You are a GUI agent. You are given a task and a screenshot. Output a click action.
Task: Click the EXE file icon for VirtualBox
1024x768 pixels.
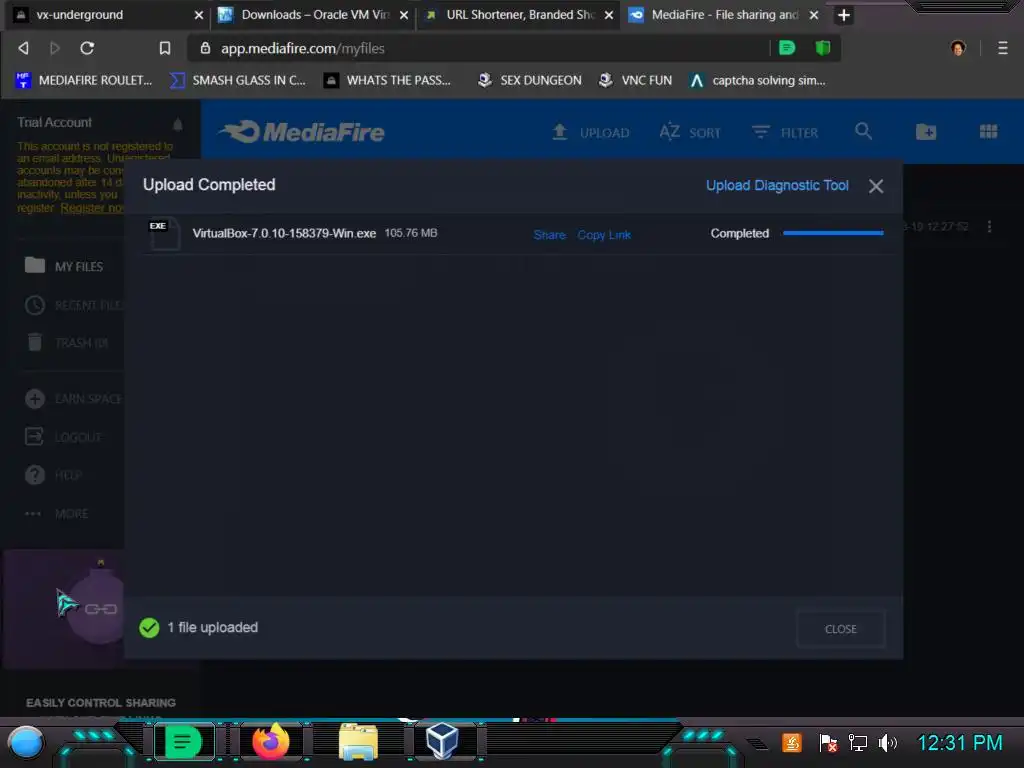[163, 234]
